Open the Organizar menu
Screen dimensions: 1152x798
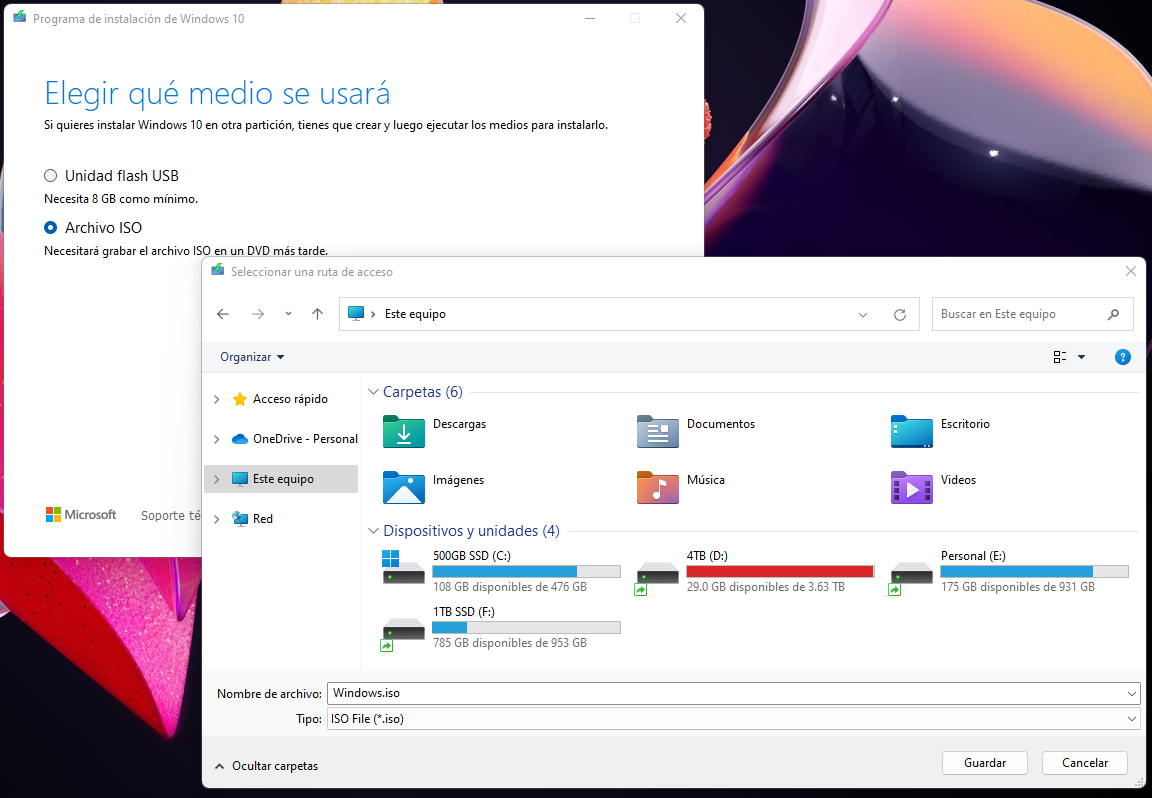click(x=252, y=357)
